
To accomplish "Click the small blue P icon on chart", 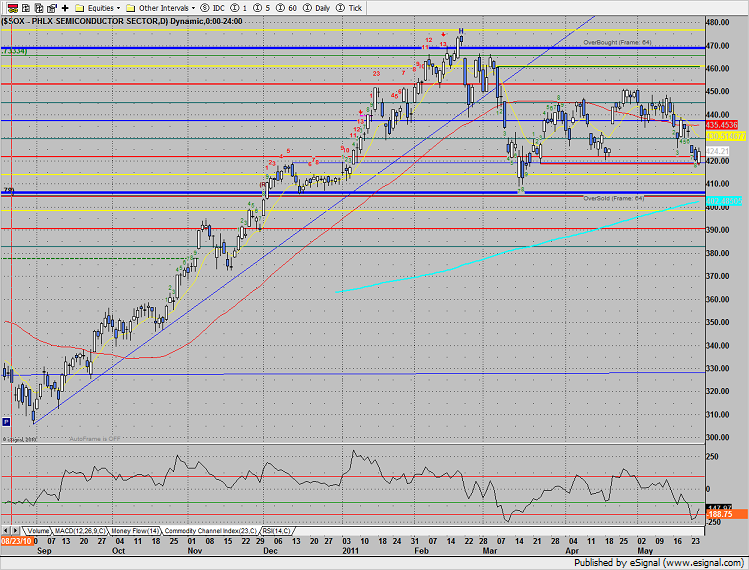I will coord(6,421).
